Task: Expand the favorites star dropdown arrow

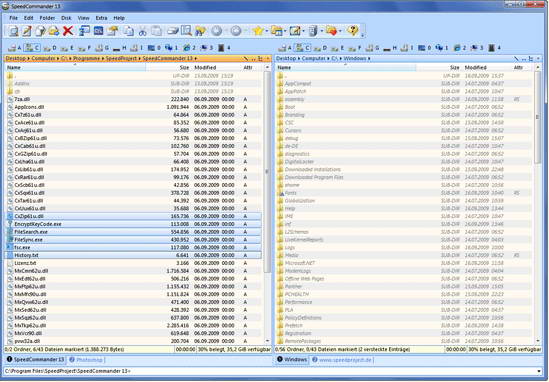Action: (267, 32)
